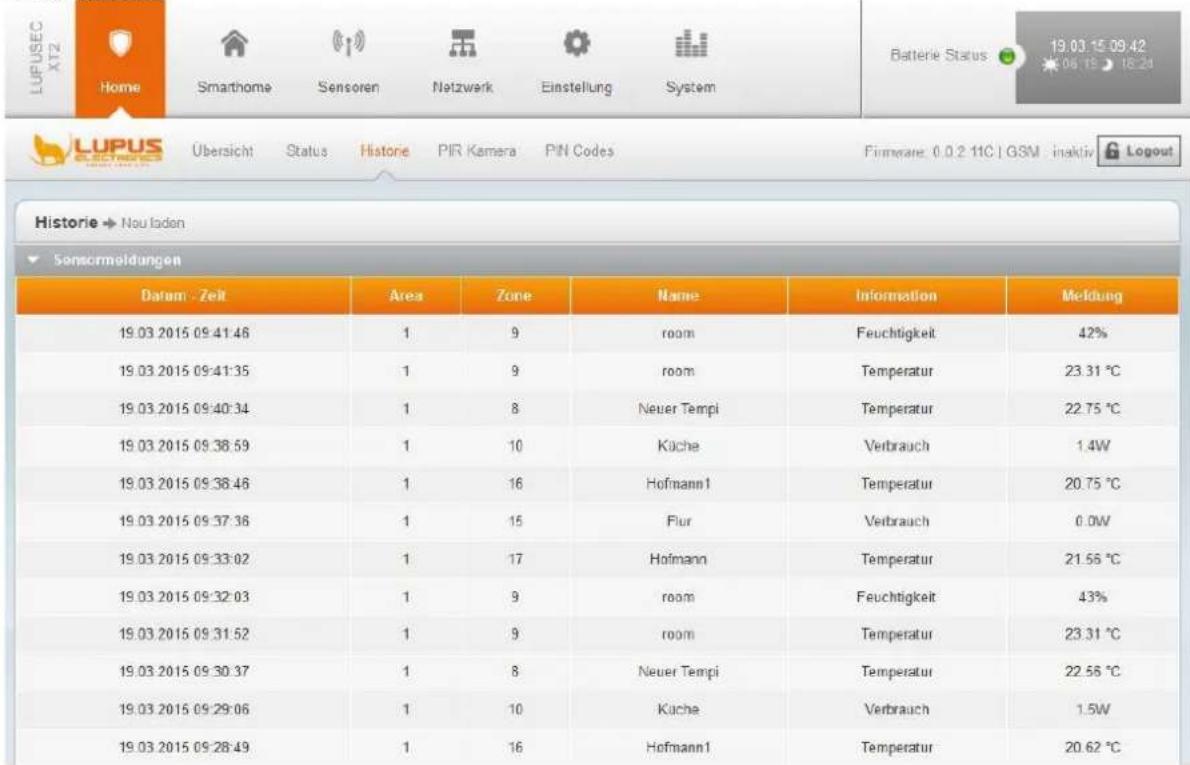
Task: Click the 21.56 °C Meldung value
Action: [x=1092, y=559]
